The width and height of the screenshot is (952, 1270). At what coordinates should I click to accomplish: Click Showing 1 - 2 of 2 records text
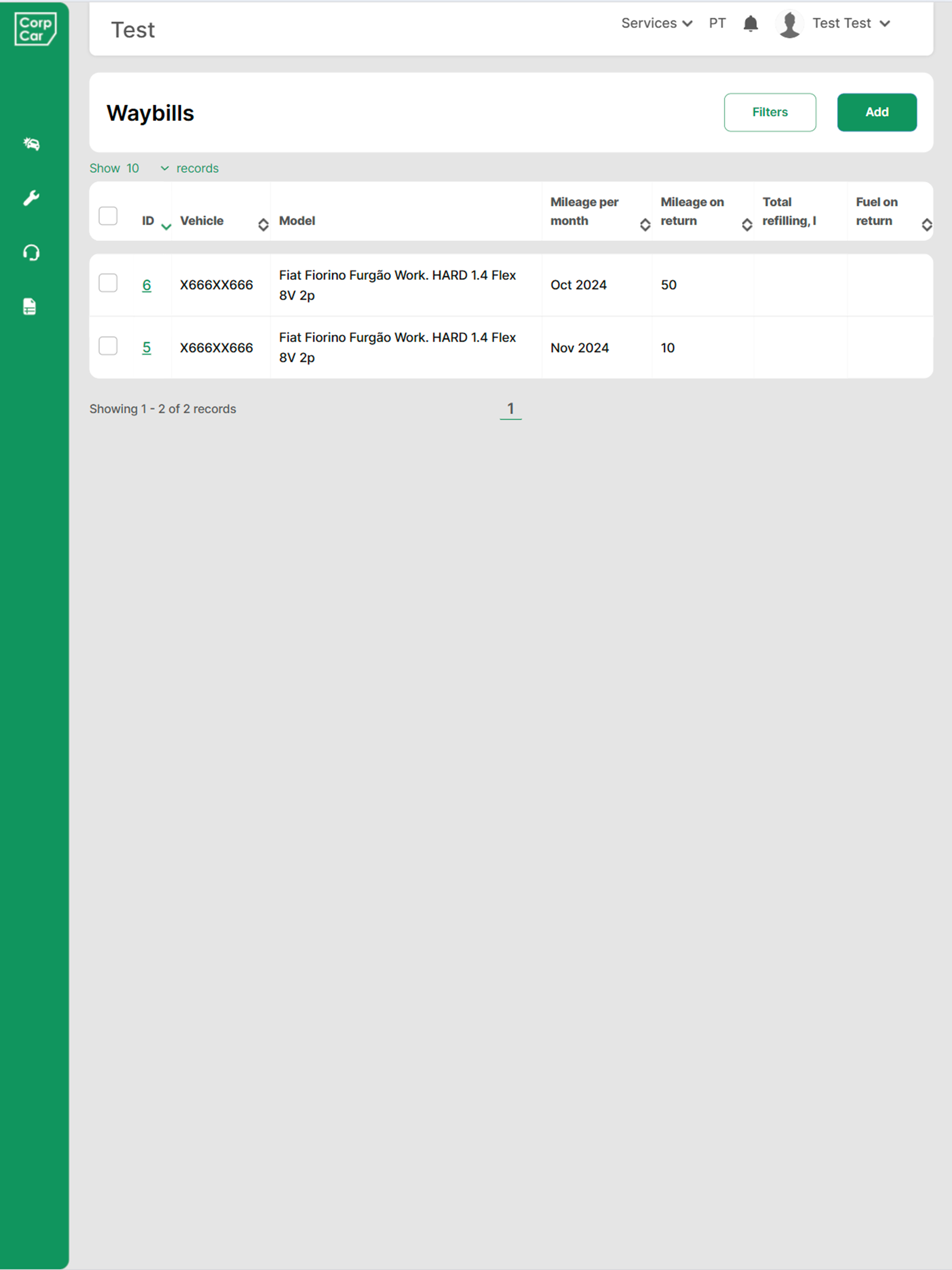(x=162, y=409)
